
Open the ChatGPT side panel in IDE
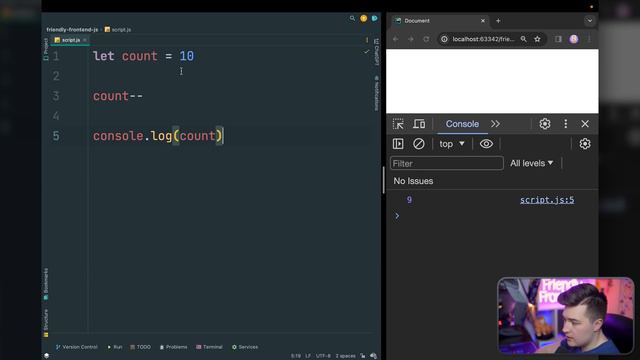(376, 52)
